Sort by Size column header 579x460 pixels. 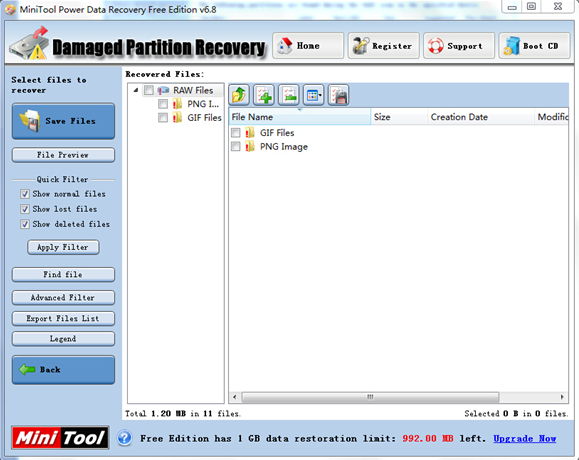pyautogui.click(x=399, y=117)
